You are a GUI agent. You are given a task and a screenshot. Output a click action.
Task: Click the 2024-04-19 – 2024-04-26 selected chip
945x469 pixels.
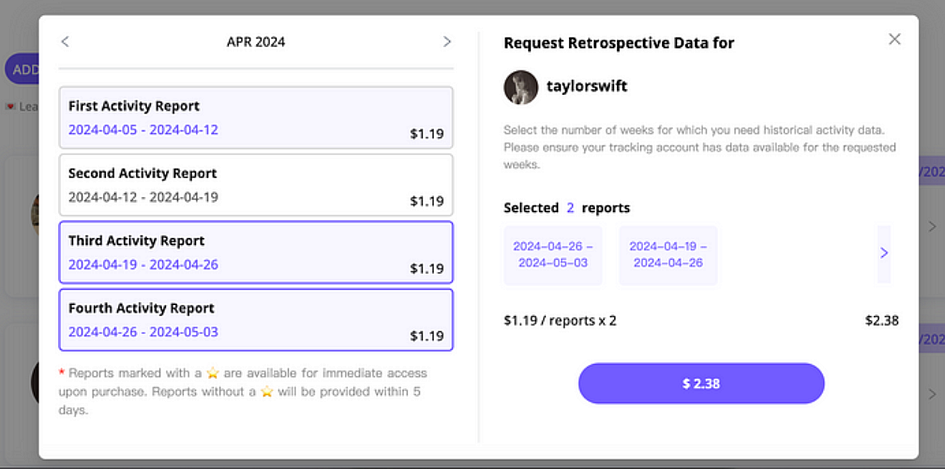point(668,255)
